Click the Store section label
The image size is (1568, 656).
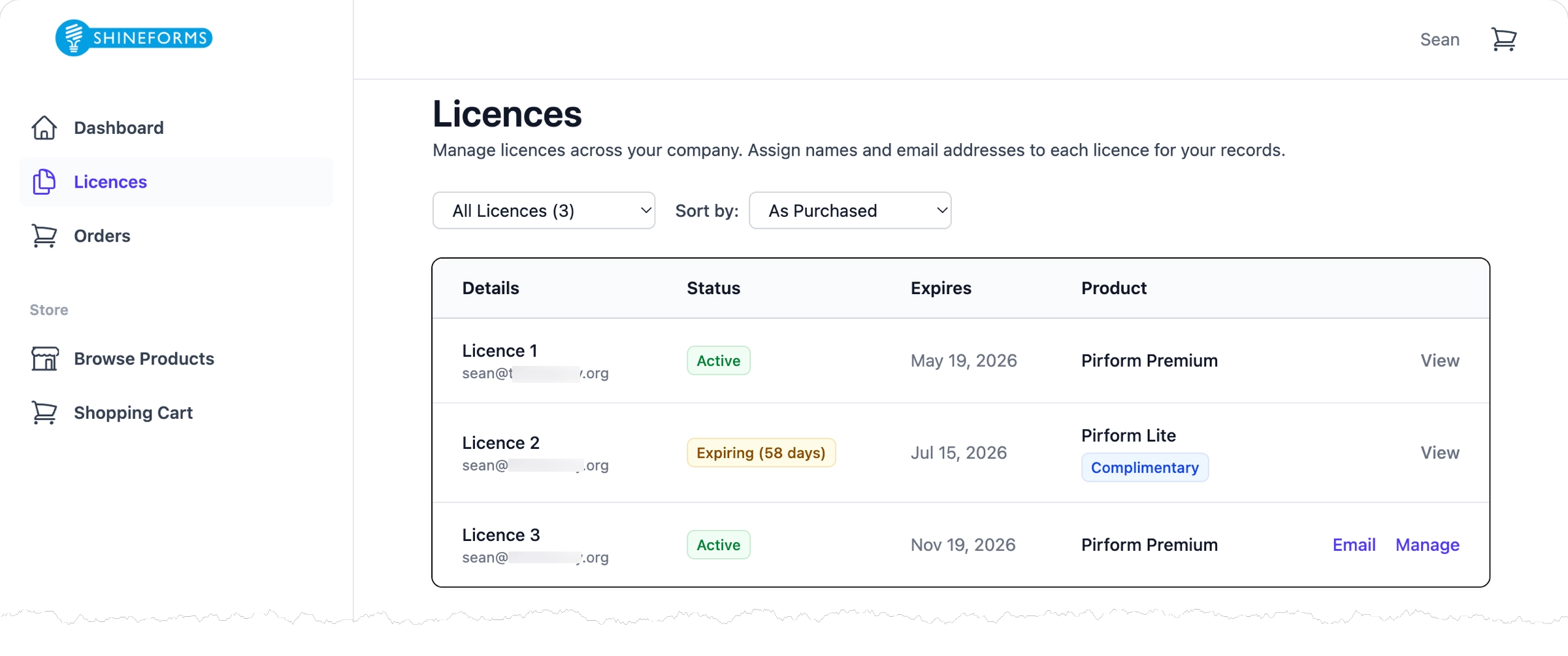tap(49, 310)
